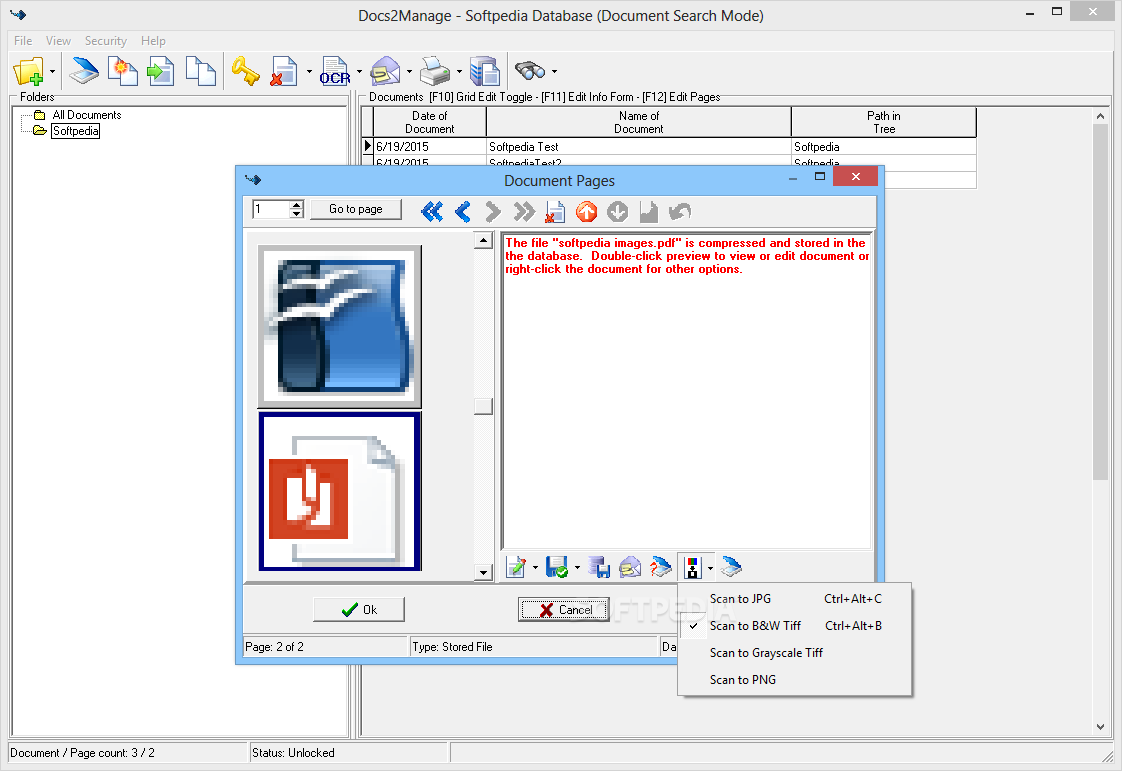Open the Help menu

[x=153, y=41]
